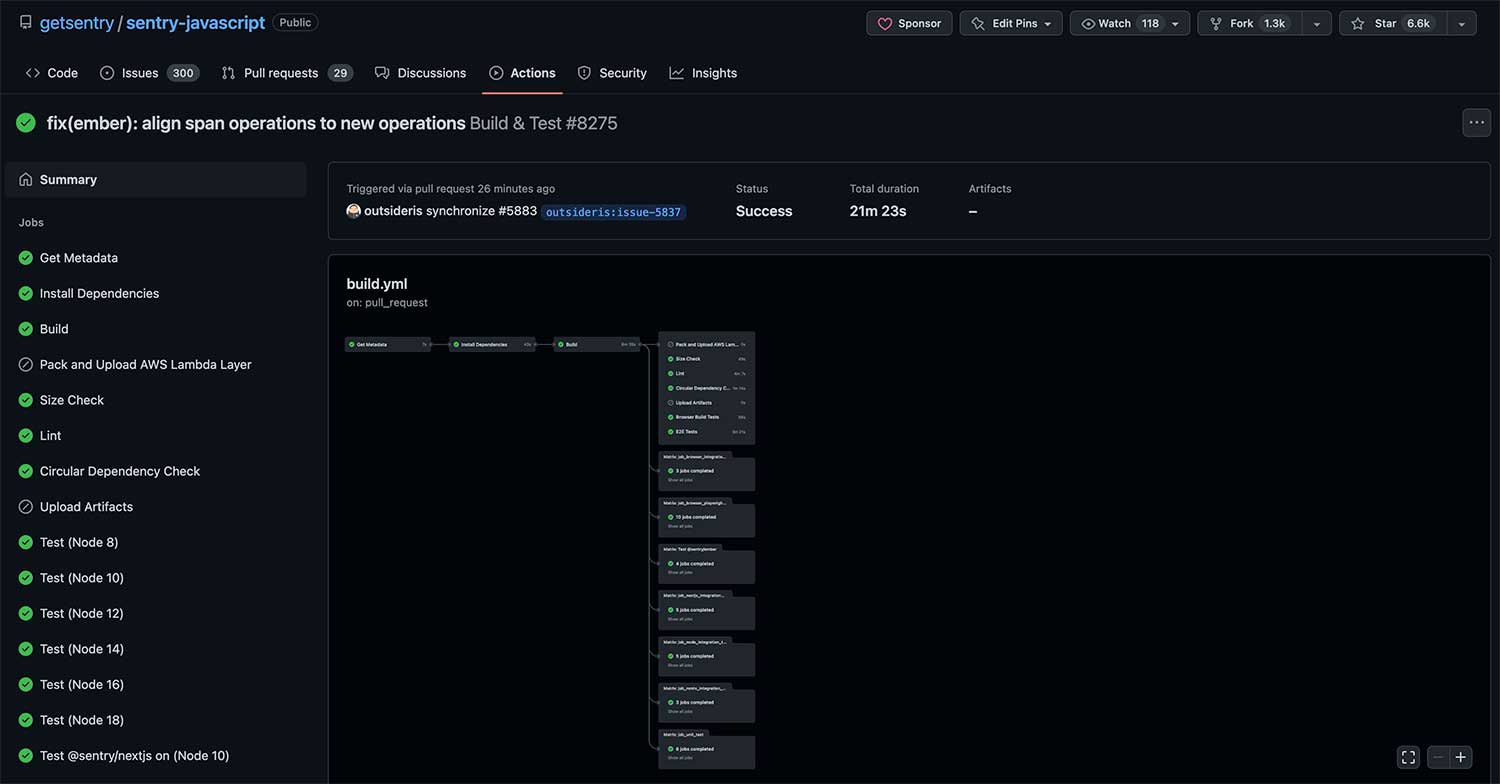Click the Success status value
Viewport: 1500px width, 784px height.
point(764,211)
